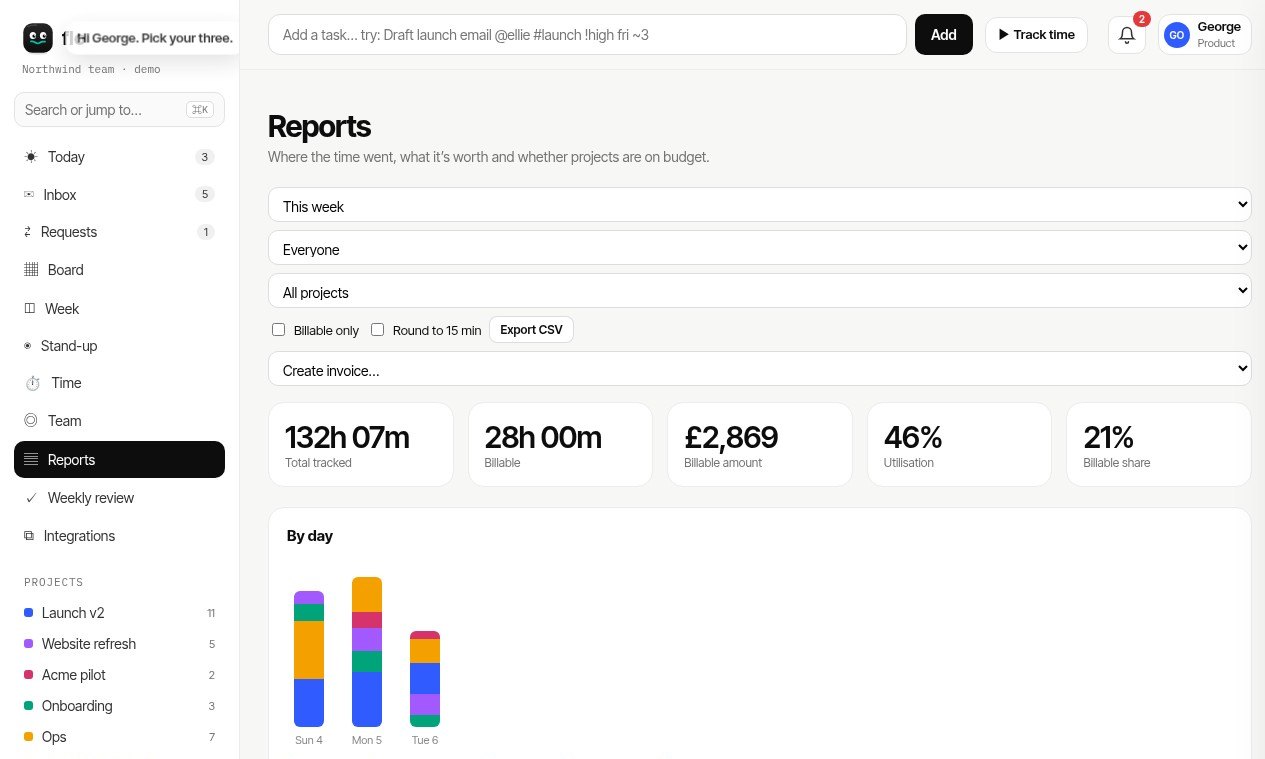Click the 132h 07m Total tracked card
Viewport: 1265px width, 759px height.
pos(361,445)
